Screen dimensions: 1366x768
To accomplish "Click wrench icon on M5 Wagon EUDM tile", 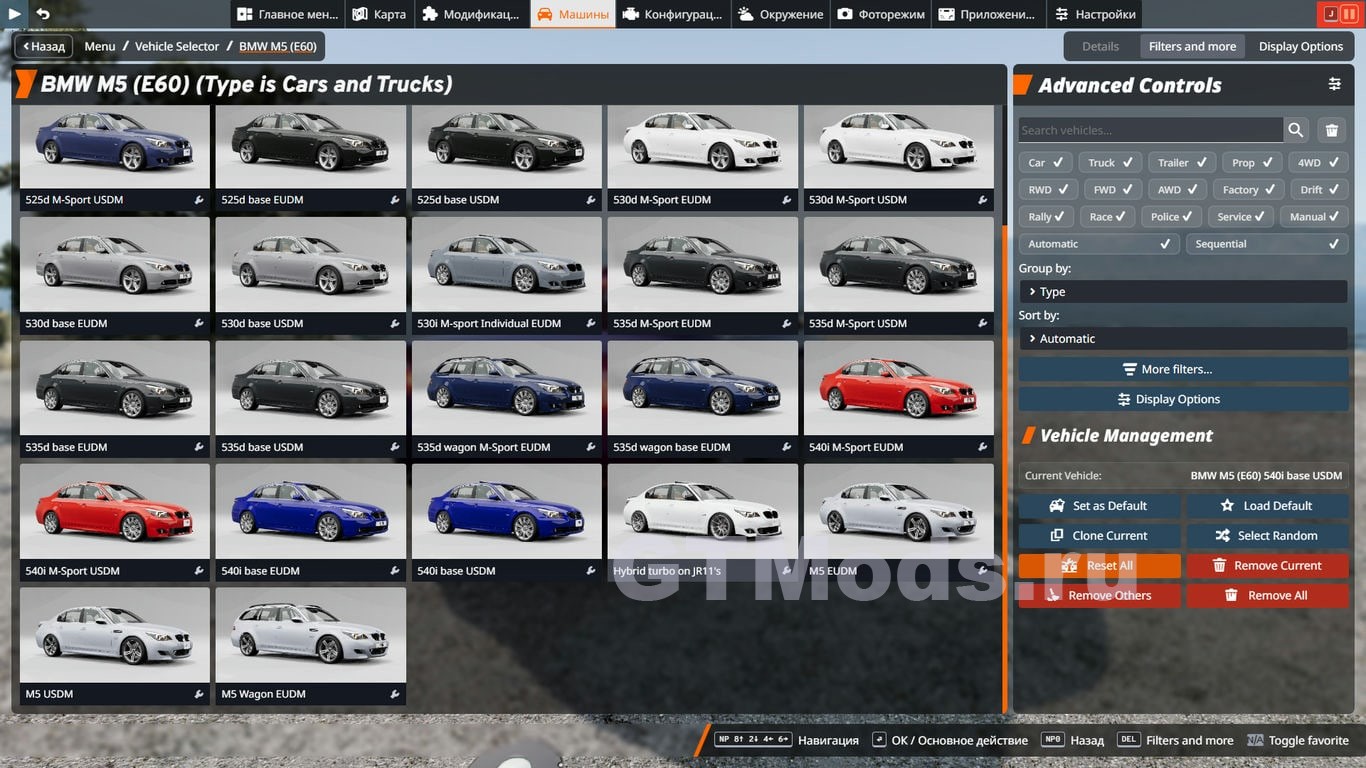I will point(395,694).
